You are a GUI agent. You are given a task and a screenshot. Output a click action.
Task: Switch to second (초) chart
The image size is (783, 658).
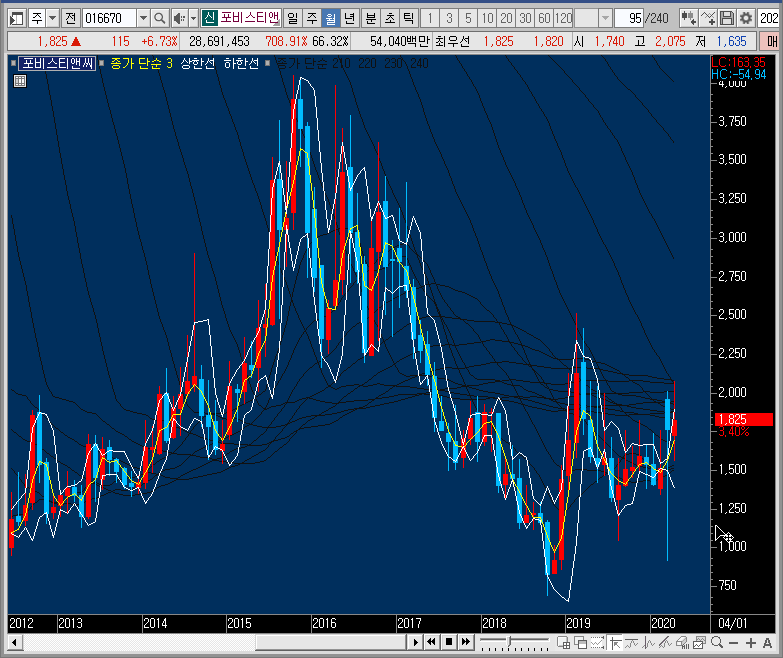(x=390, y=18)
